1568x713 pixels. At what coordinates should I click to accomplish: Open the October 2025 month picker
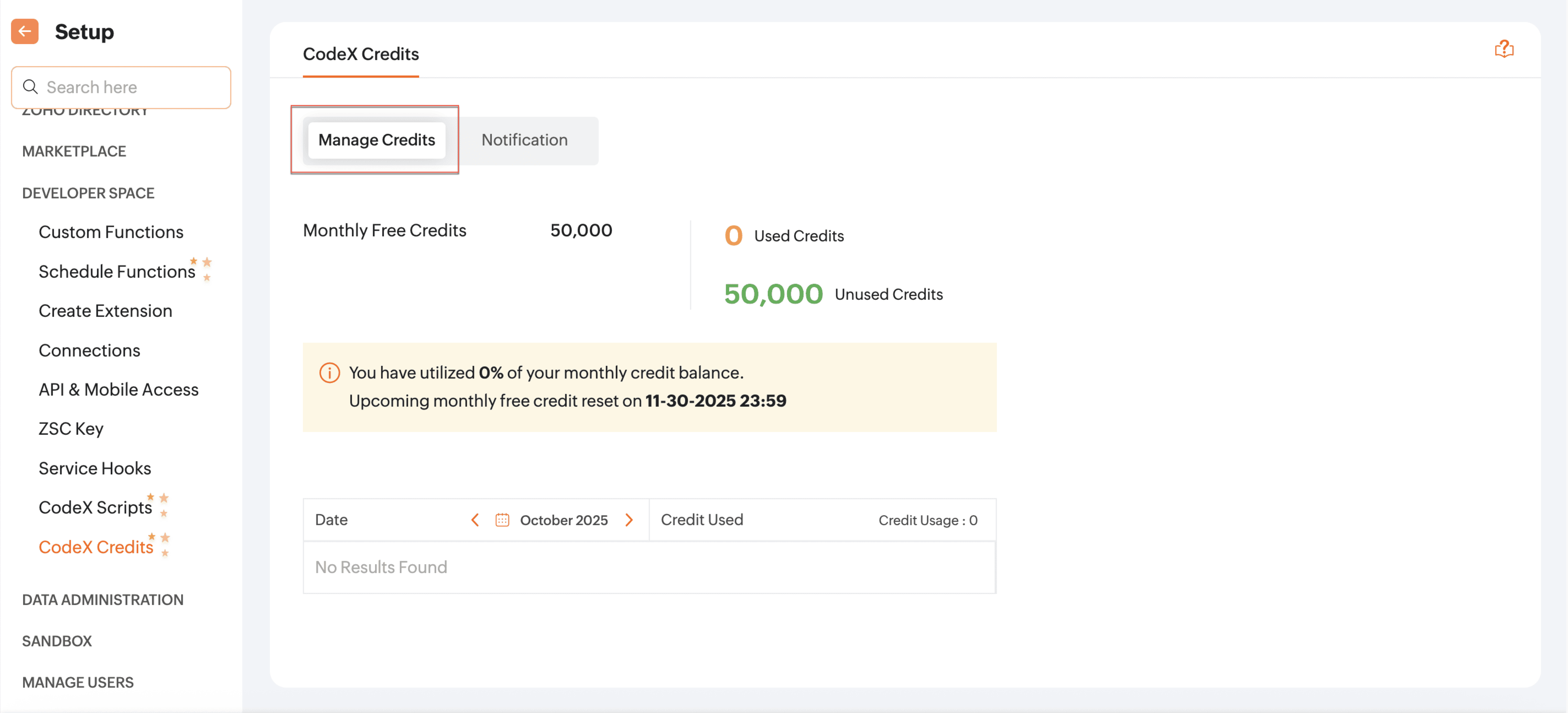pyautogui.click(x=563, y=520)
